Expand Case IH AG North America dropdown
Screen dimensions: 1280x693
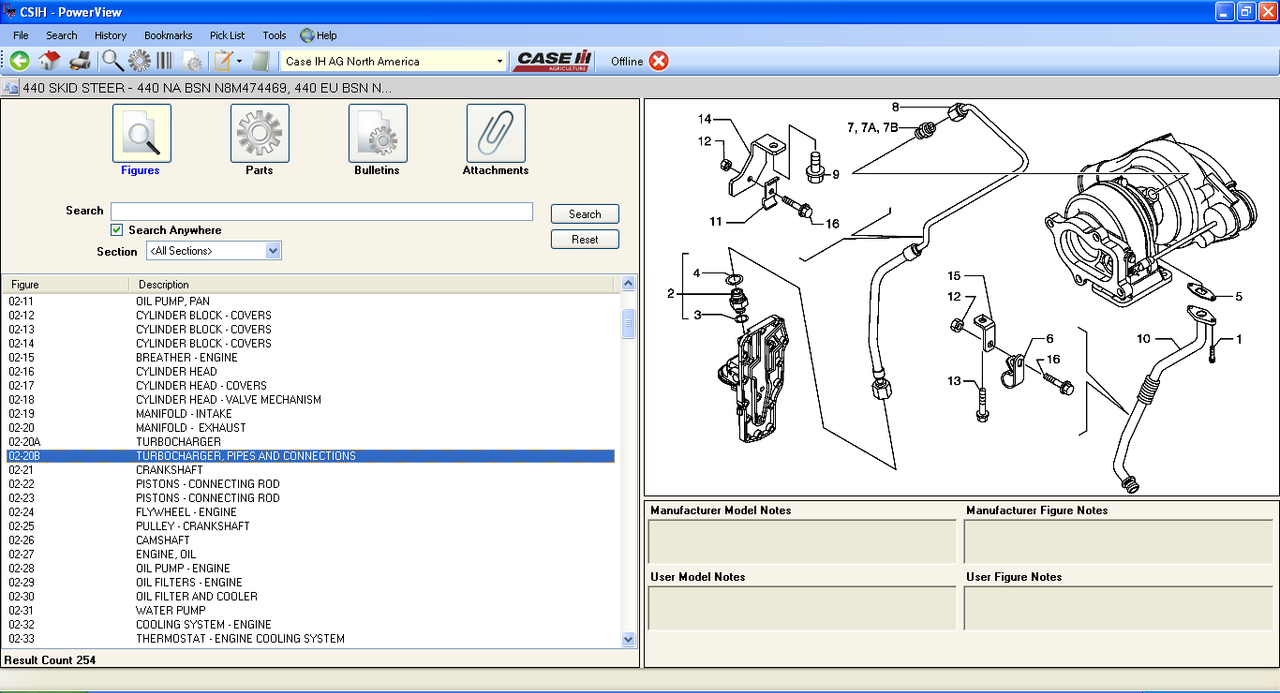[499, 61]
